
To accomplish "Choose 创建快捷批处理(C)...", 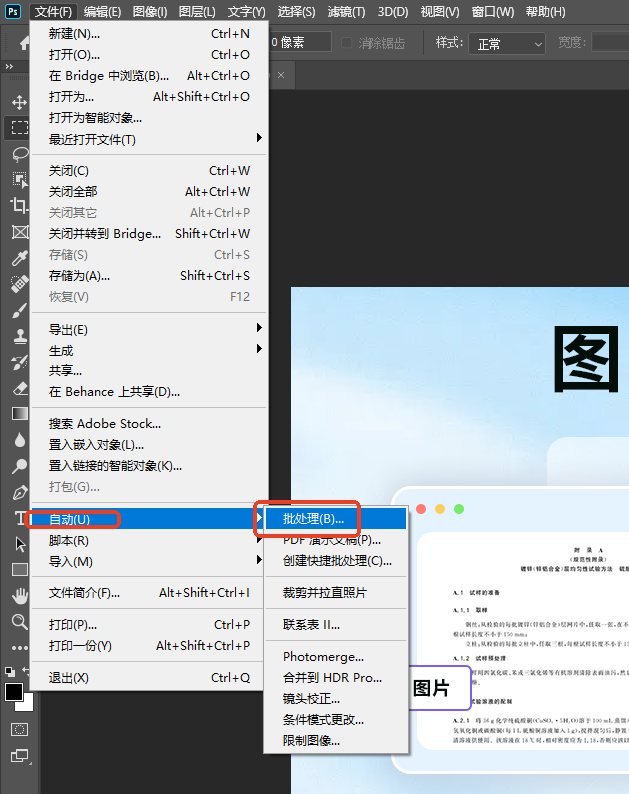I will [x=336, y=561].
